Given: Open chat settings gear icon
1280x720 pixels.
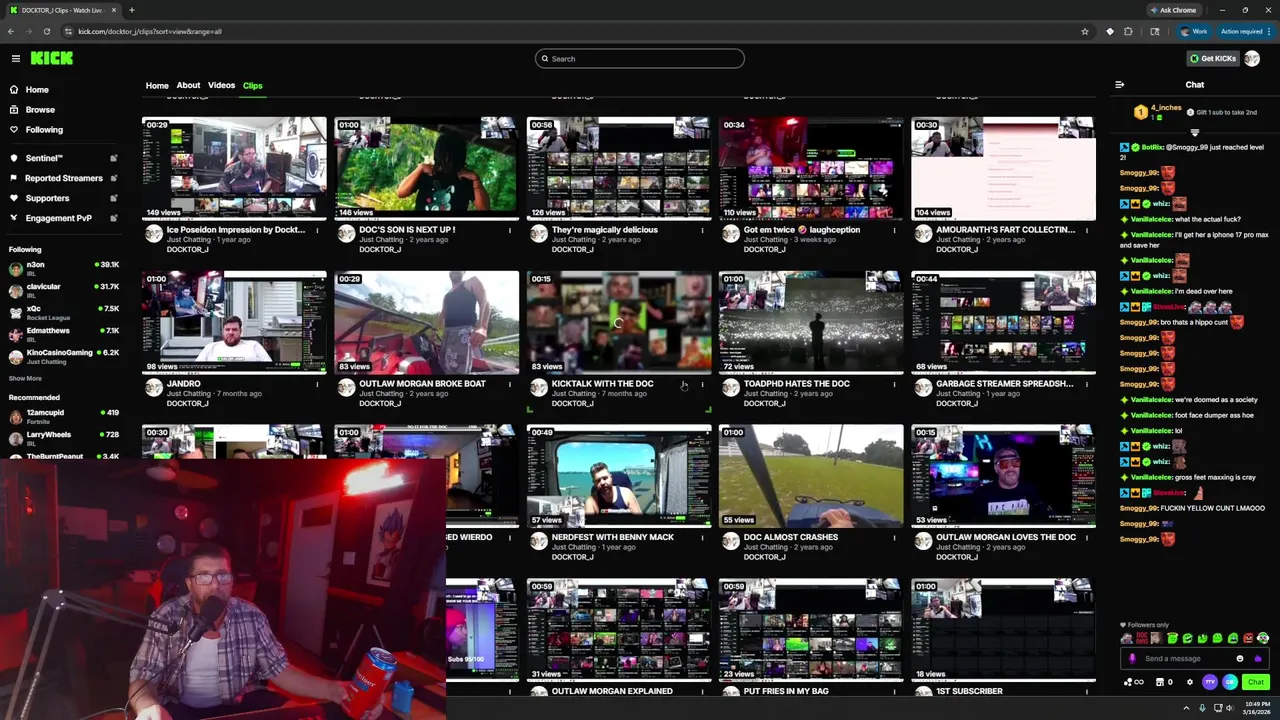Looking at the screenshot, I should [1189, 682].
